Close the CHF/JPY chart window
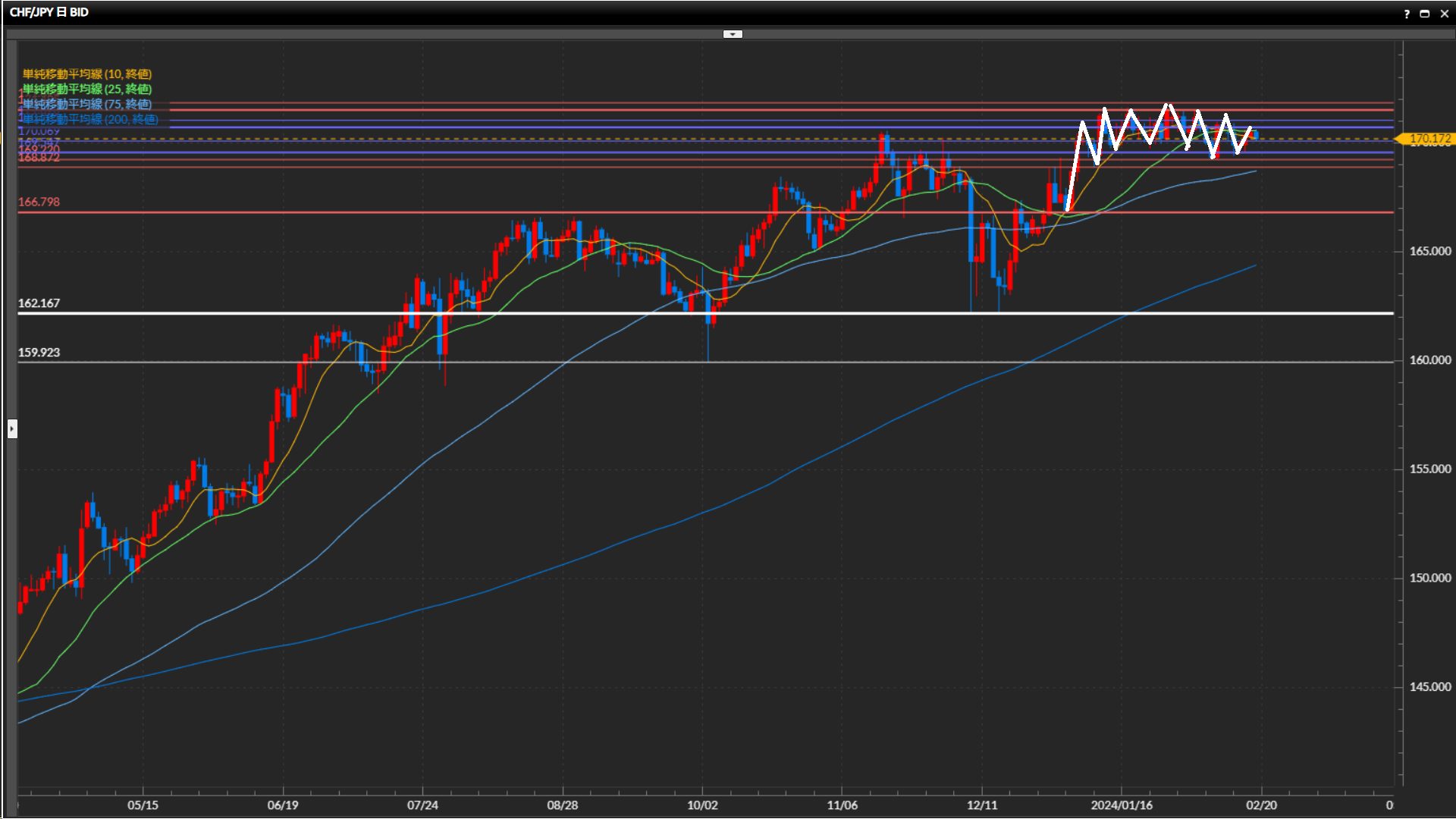 [1444, 14]
